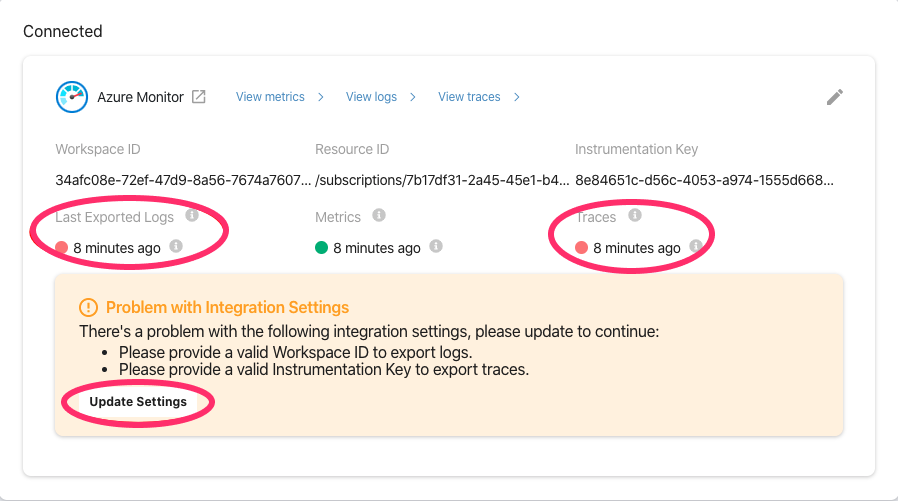Select the Resource ID value /subscriptions/7b17df31...
The width and height of the screenshot is (898, 501).
click(x=442, y=180)
